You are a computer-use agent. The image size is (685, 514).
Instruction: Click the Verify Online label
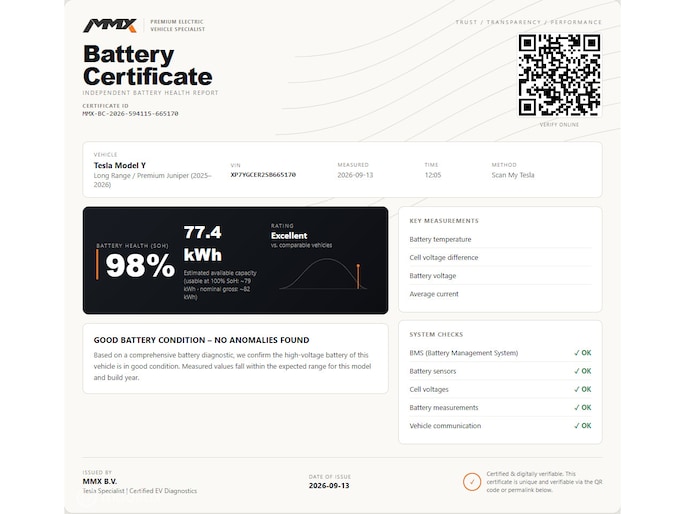(x=559, y=125)
